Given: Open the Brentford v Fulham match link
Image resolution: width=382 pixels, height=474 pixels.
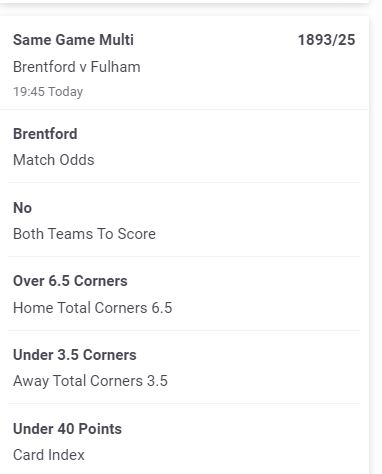Looking at the screenshot, I should click(x=77, y=67).
